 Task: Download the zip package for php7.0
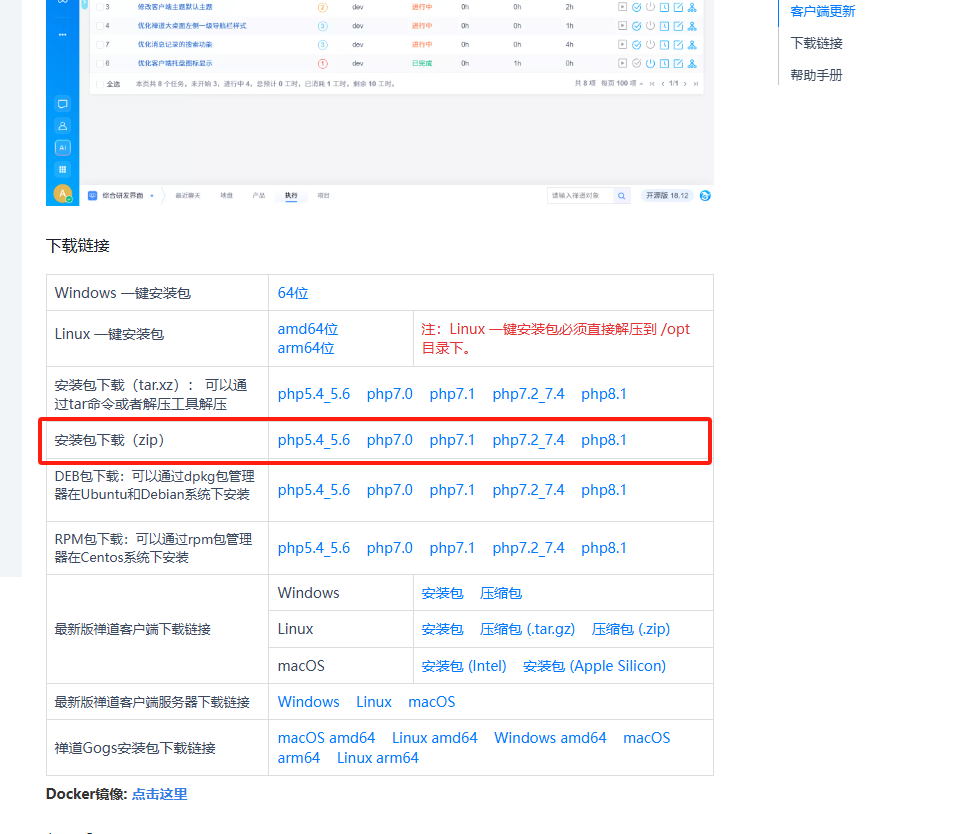[x=390, y=440]
